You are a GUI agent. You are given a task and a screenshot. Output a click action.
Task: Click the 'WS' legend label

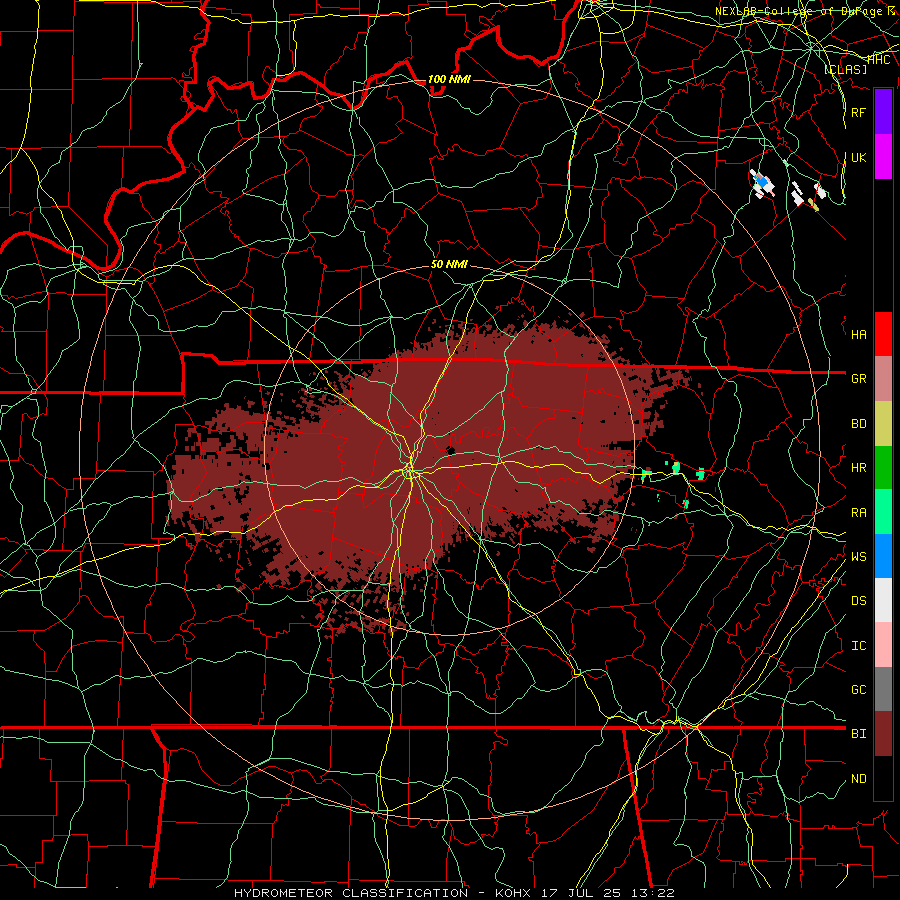coord(859,557)
